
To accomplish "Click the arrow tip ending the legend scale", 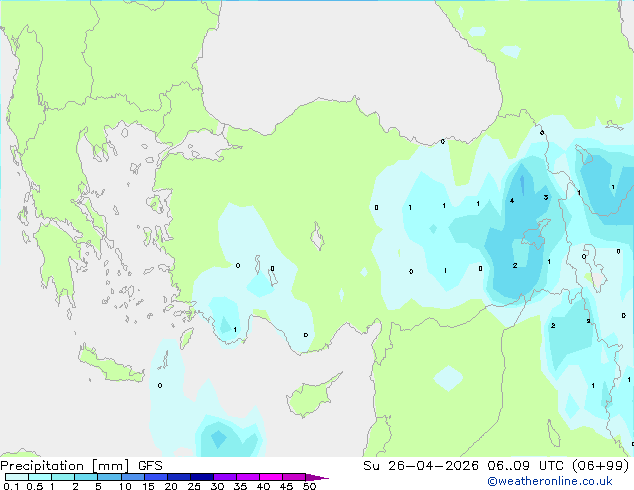I will [x=318, y=477].
